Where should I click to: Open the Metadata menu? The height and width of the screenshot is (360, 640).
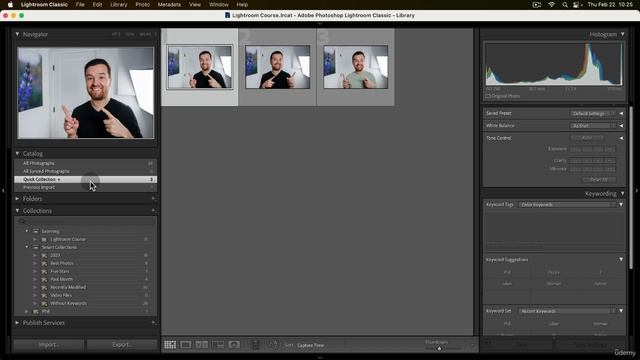click(x=169, y=5)
